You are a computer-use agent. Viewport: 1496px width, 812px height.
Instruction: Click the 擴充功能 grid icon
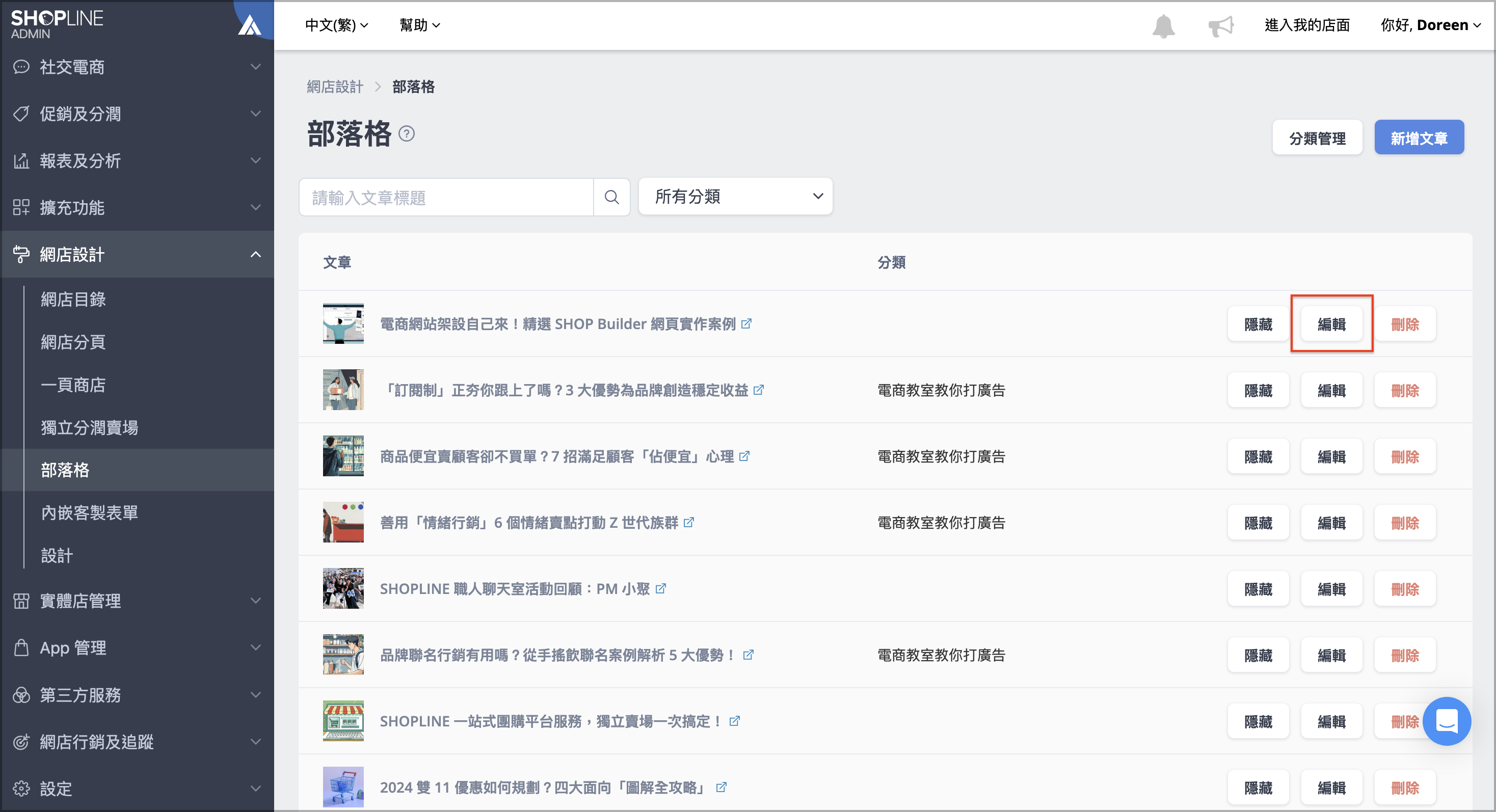point(21,207)
